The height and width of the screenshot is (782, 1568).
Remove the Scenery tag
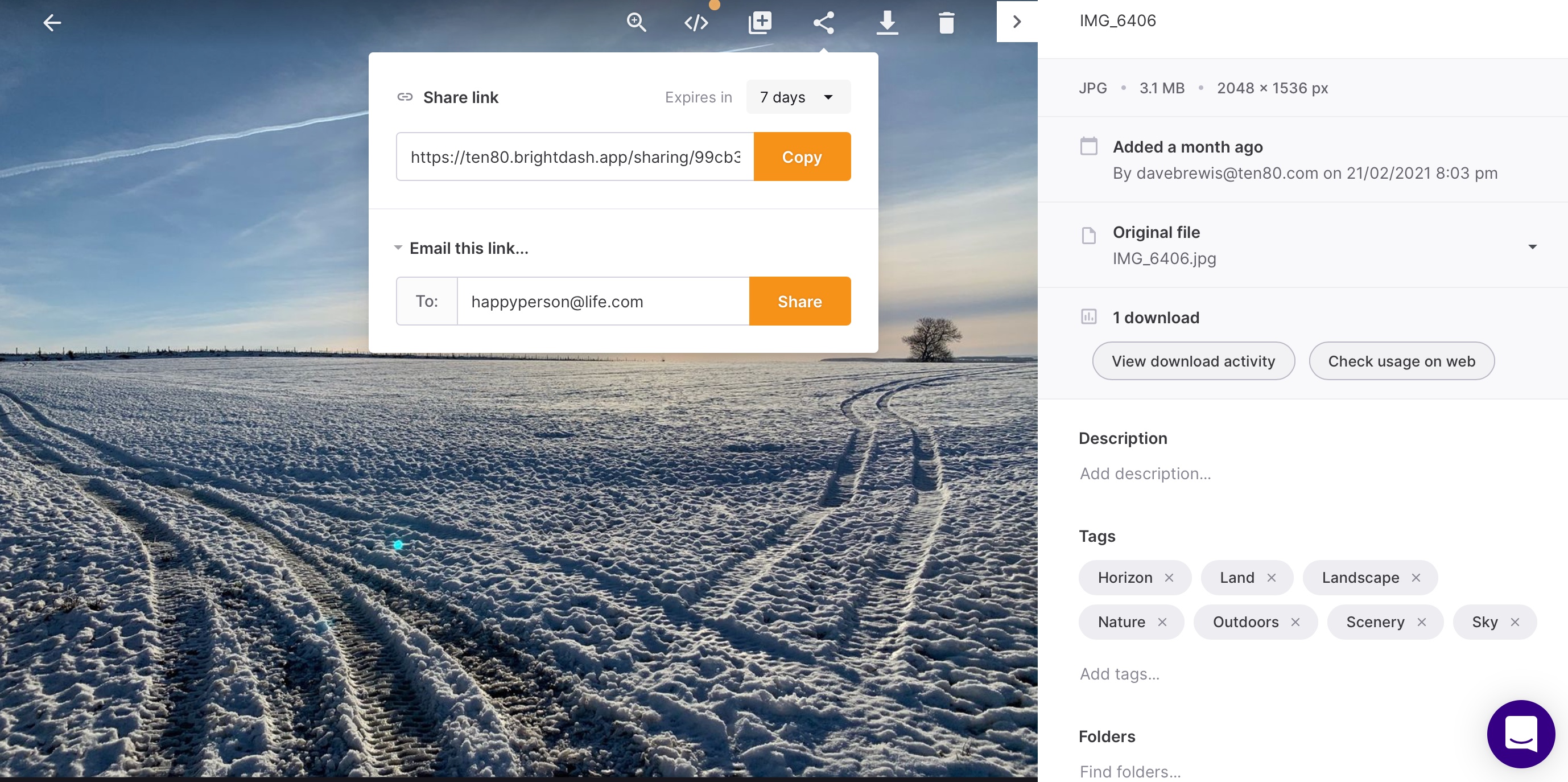point(1421,622)
